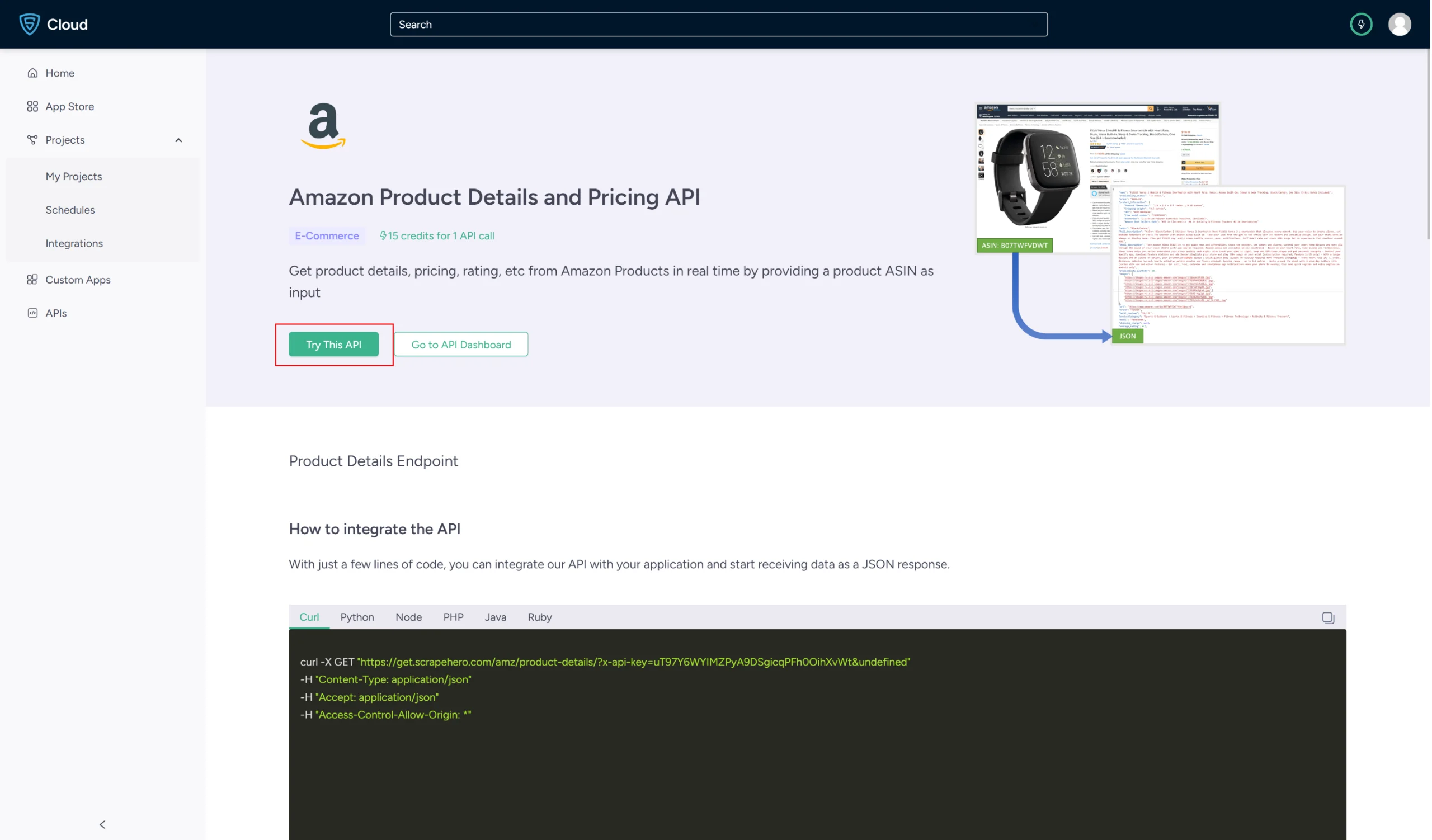The image size is (1432, 840).
Task: Click the App Store grid icon
Action: tap(32, 106)
